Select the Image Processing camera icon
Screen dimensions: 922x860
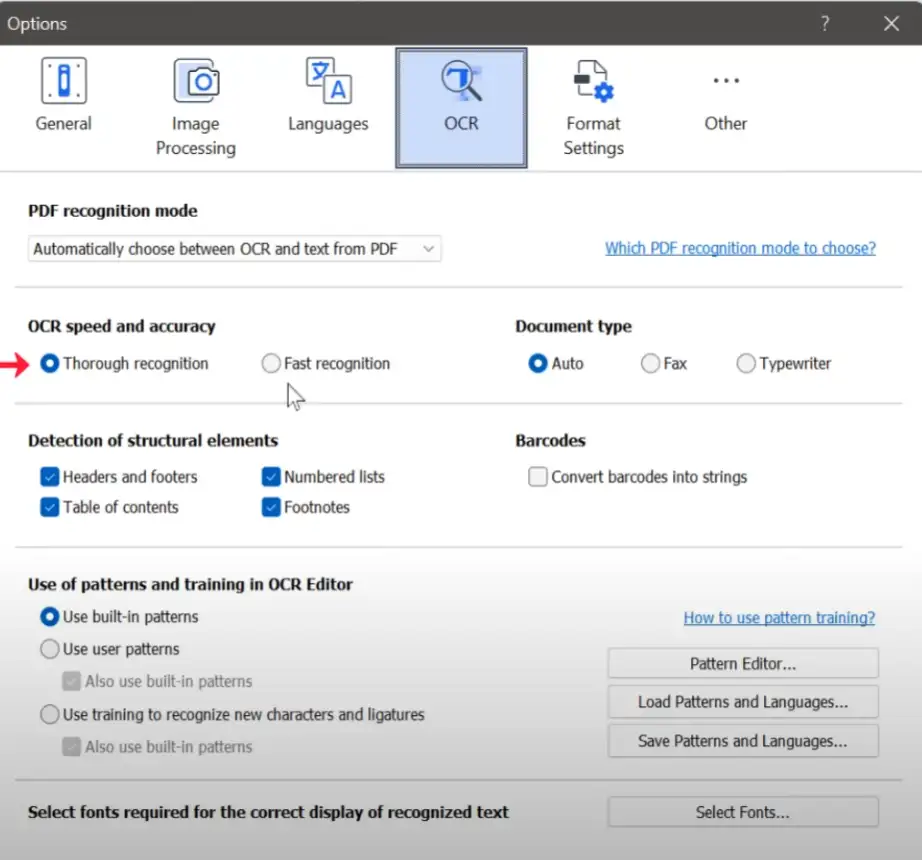pos(196,81)
